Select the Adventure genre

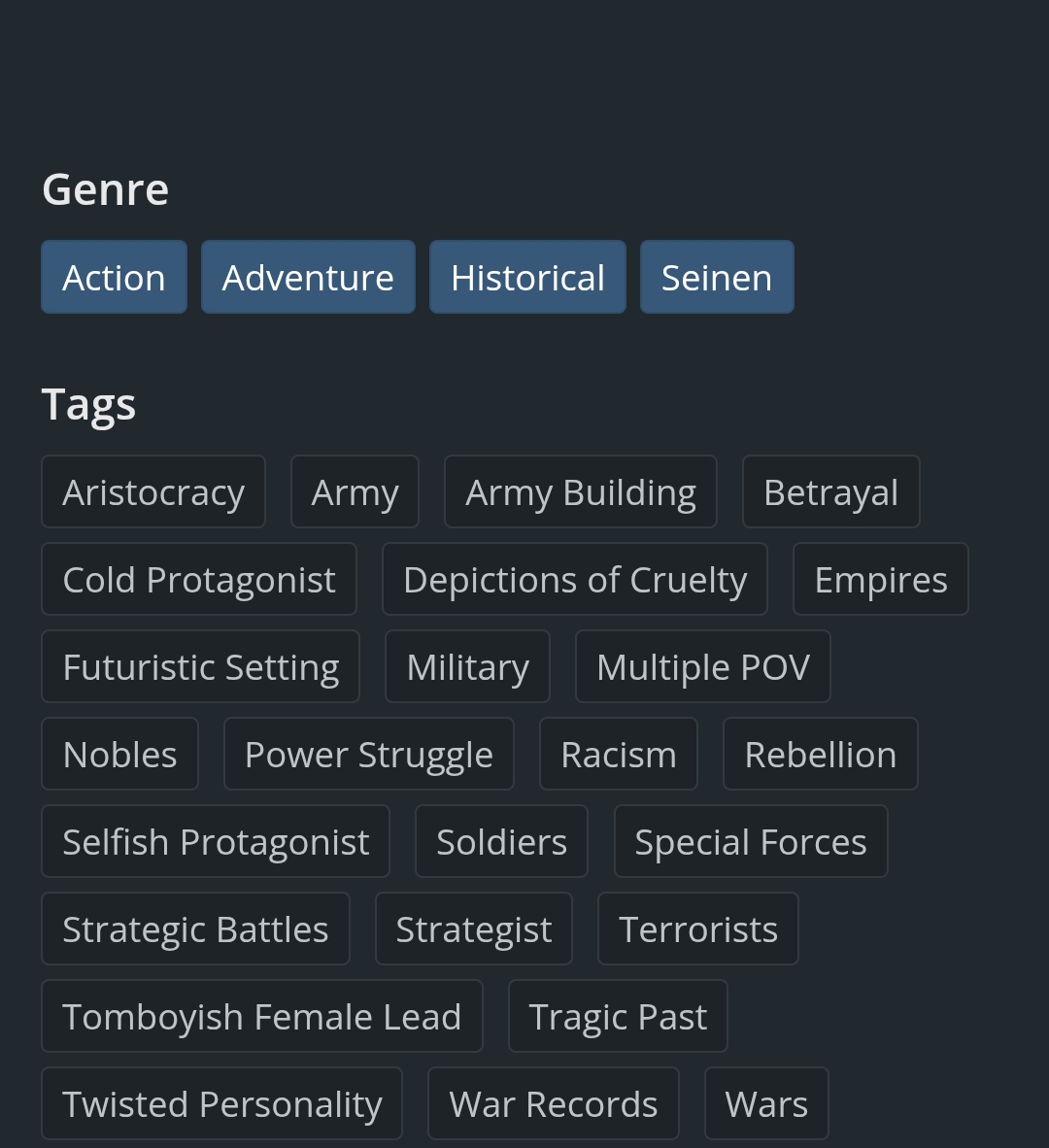coord(308,278)
